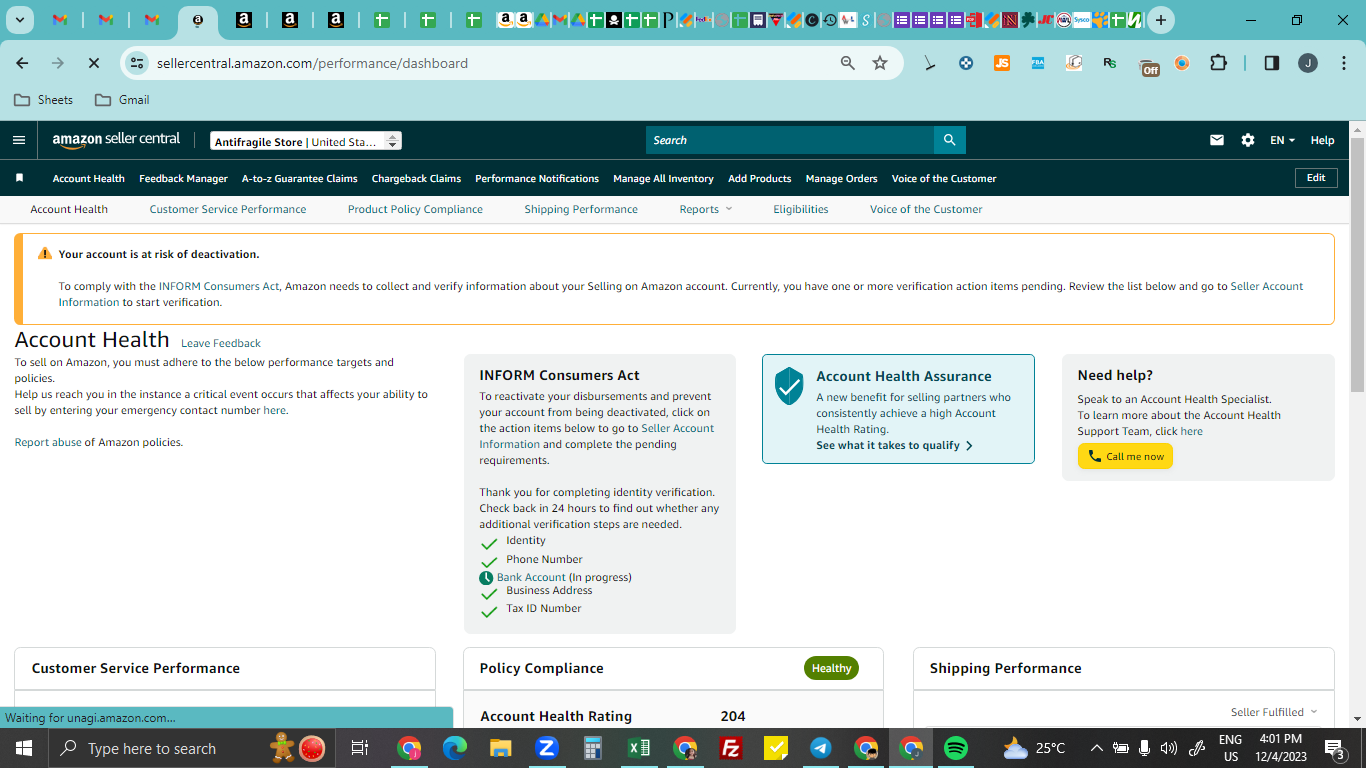Click the Account Health Assurance shield icon

click(x=789, y=385)
